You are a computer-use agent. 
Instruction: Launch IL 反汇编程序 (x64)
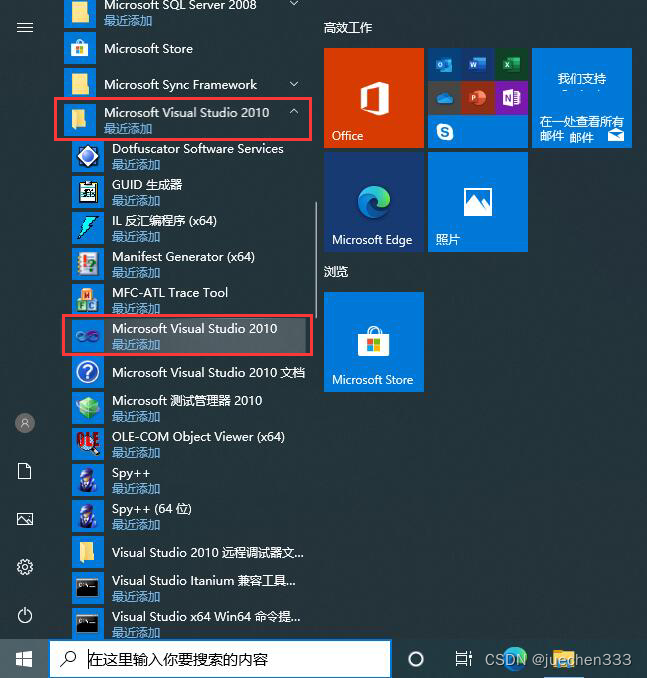pyautogui.click(x=190, y=228)
